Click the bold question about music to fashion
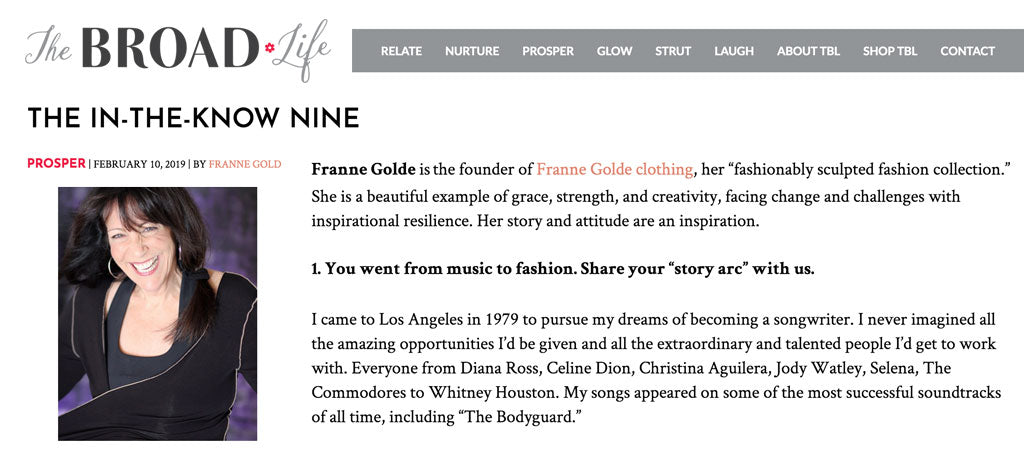1024x450 pixels. click(x=562, y=270)
